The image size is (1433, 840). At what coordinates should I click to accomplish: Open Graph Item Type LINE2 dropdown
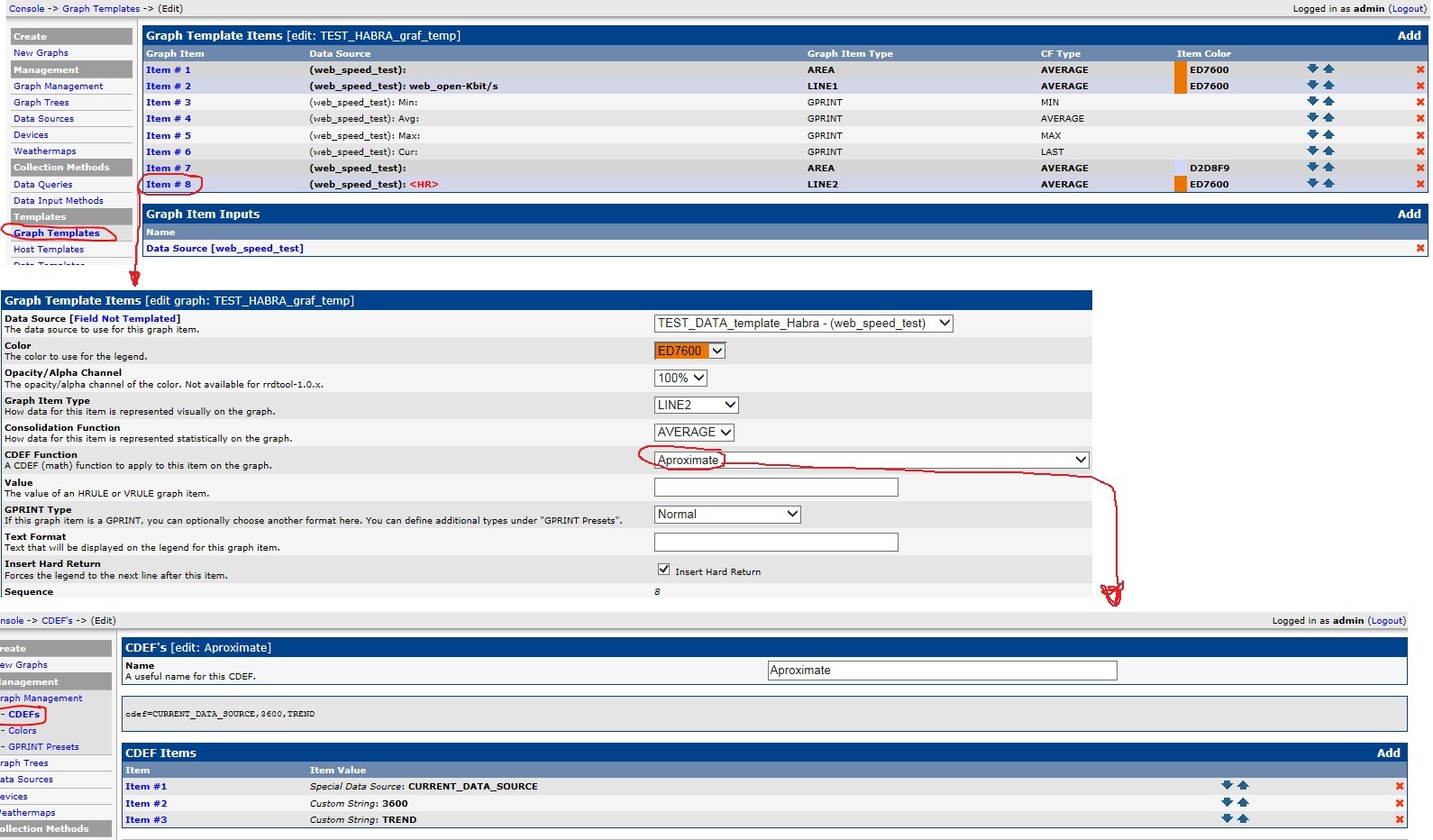tap(697, 405)
